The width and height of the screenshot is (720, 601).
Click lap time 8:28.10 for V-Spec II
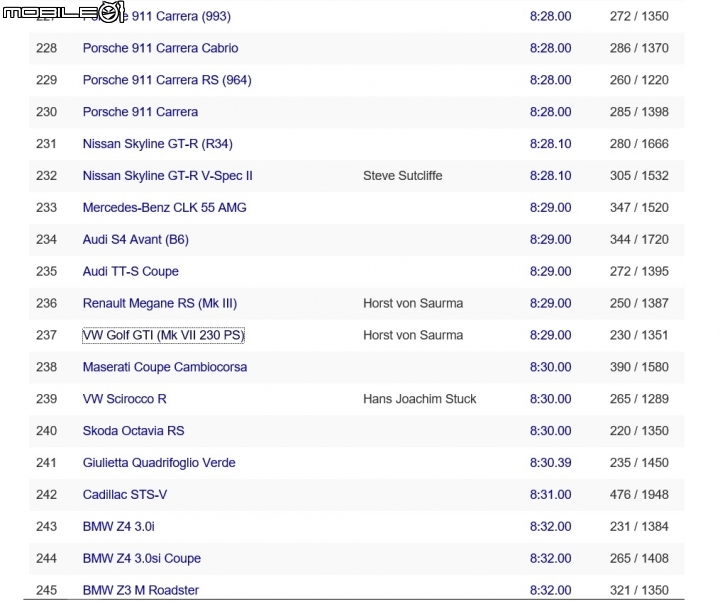551,176
